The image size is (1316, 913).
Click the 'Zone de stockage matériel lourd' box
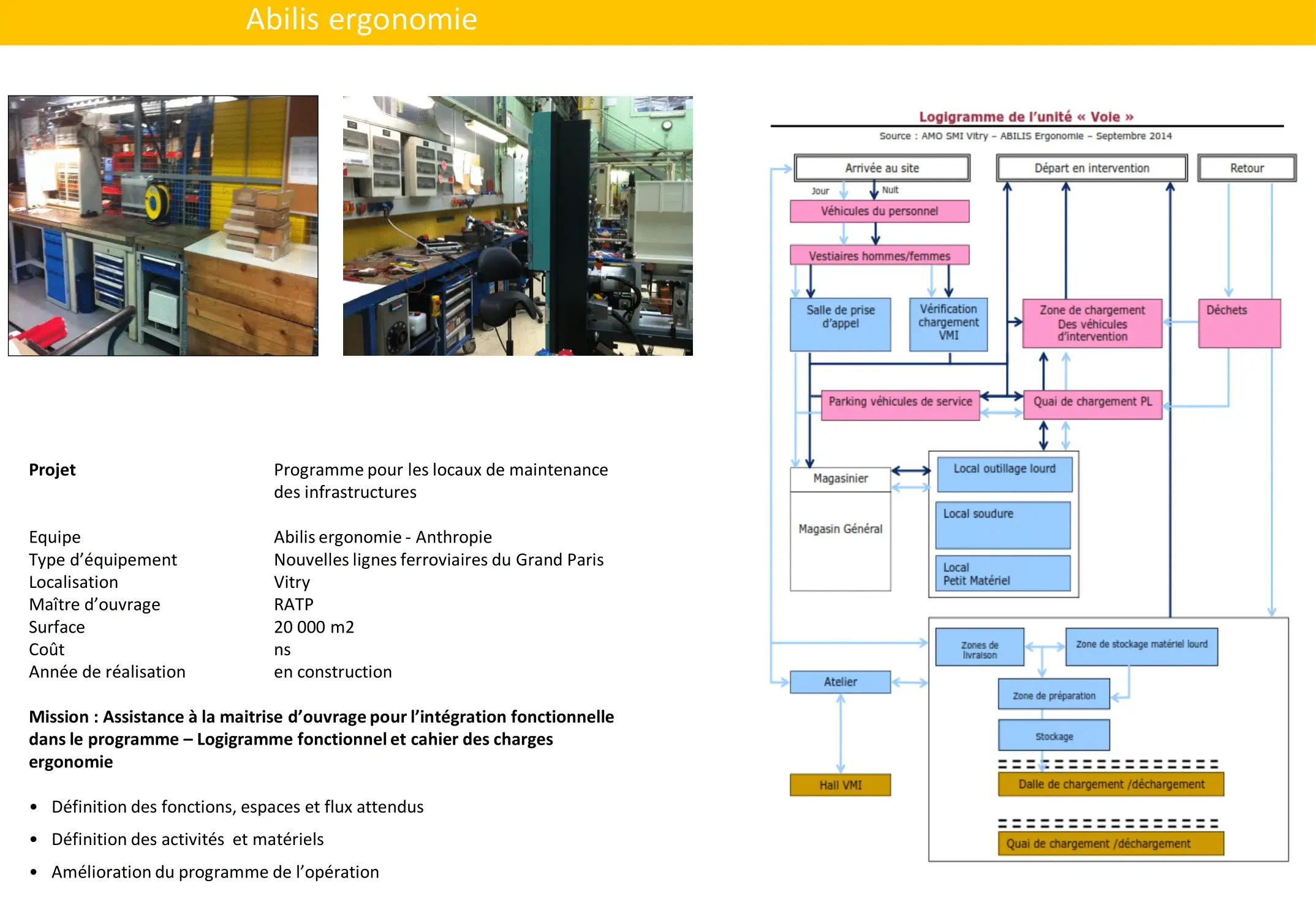tap(1142, 647)
